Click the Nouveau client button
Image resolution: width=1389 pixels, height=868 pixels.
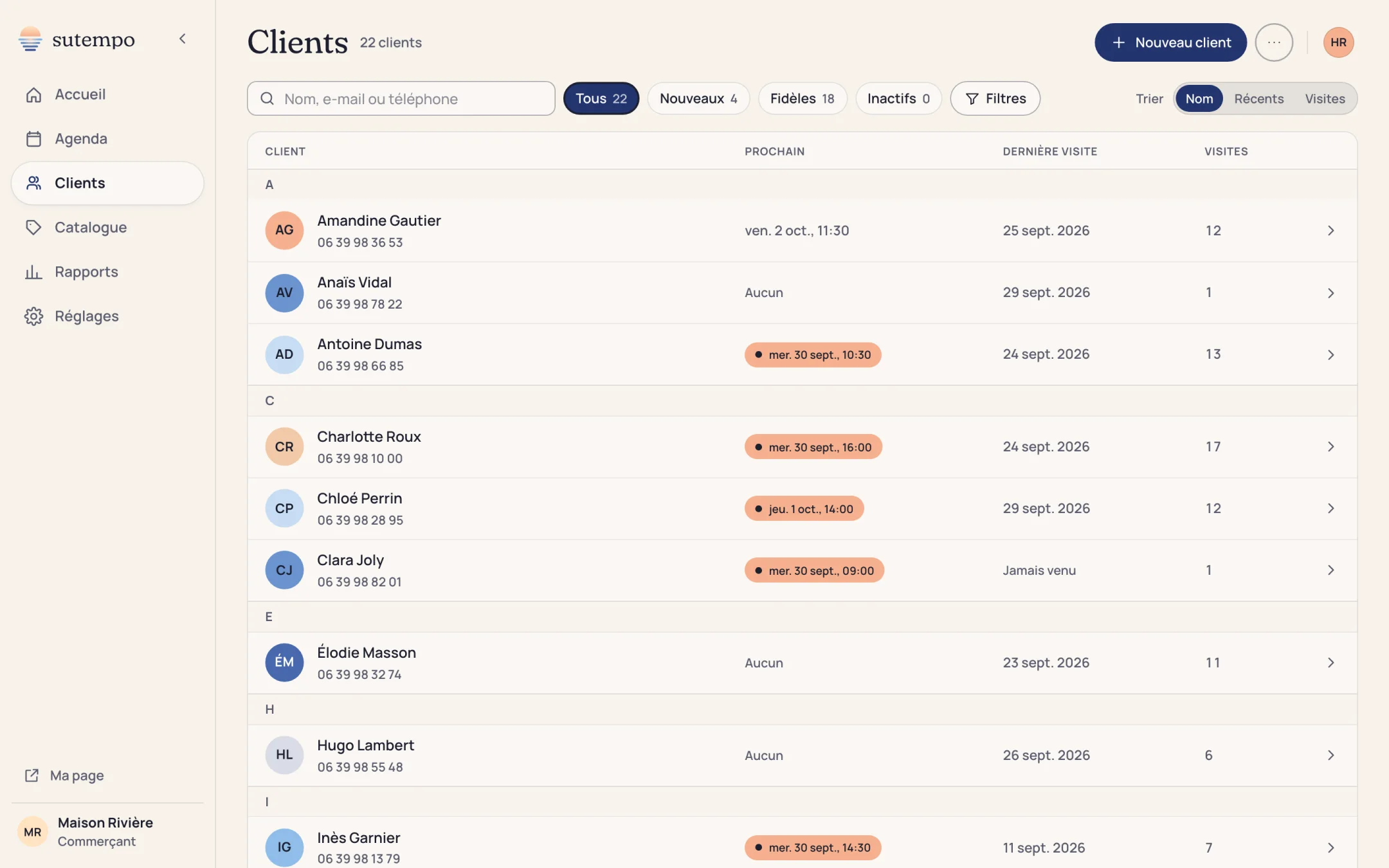pyautogui.click(x=1170, y=42)
